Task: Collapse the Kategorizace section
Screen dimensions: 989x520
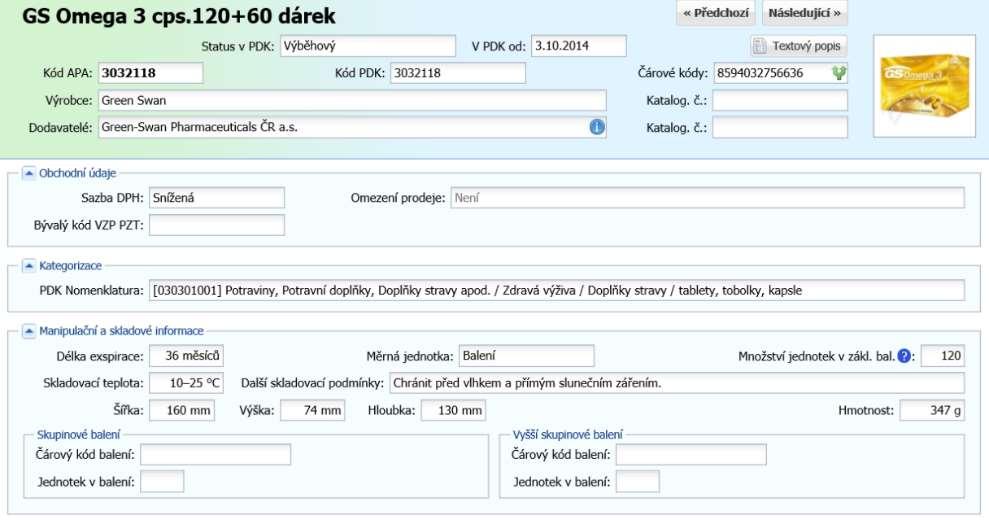Action: pos(28,266)
